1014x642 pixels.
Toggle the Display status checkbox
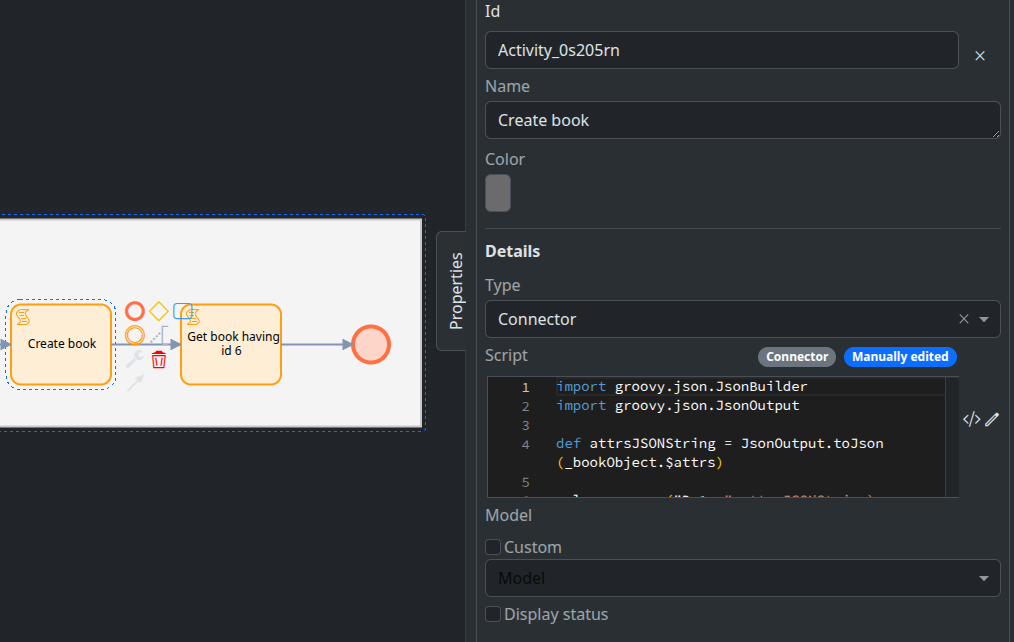click(x=493, y=614)
